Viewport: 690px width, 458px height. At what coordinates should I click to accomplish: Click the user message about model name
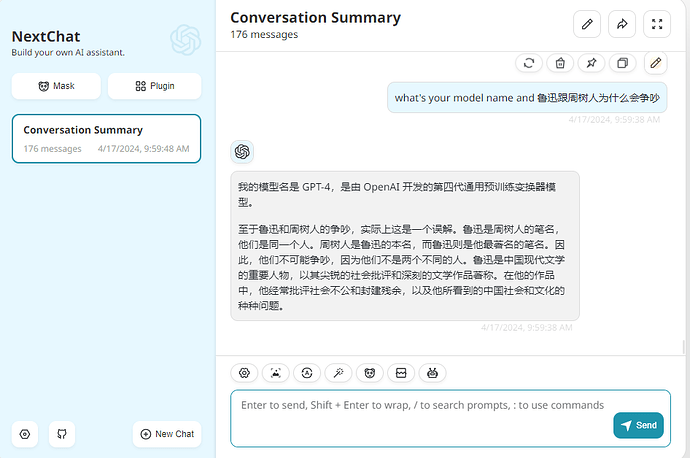(527, 98)
